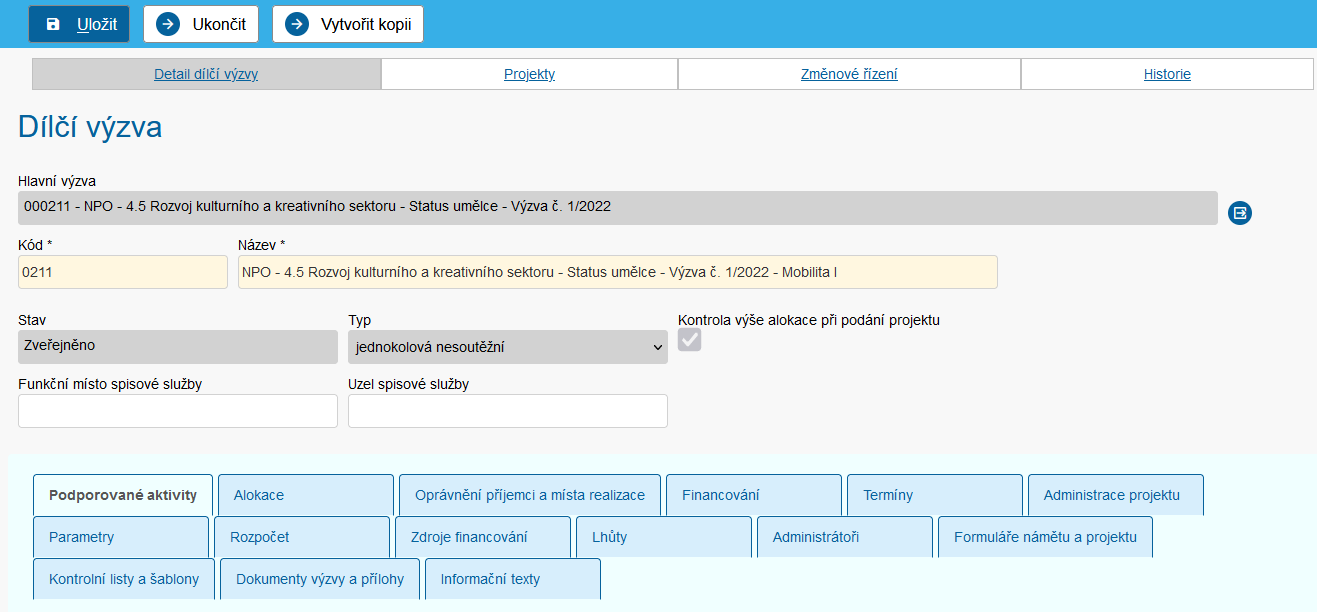Click into the Kód input field

tap(123, 272)
